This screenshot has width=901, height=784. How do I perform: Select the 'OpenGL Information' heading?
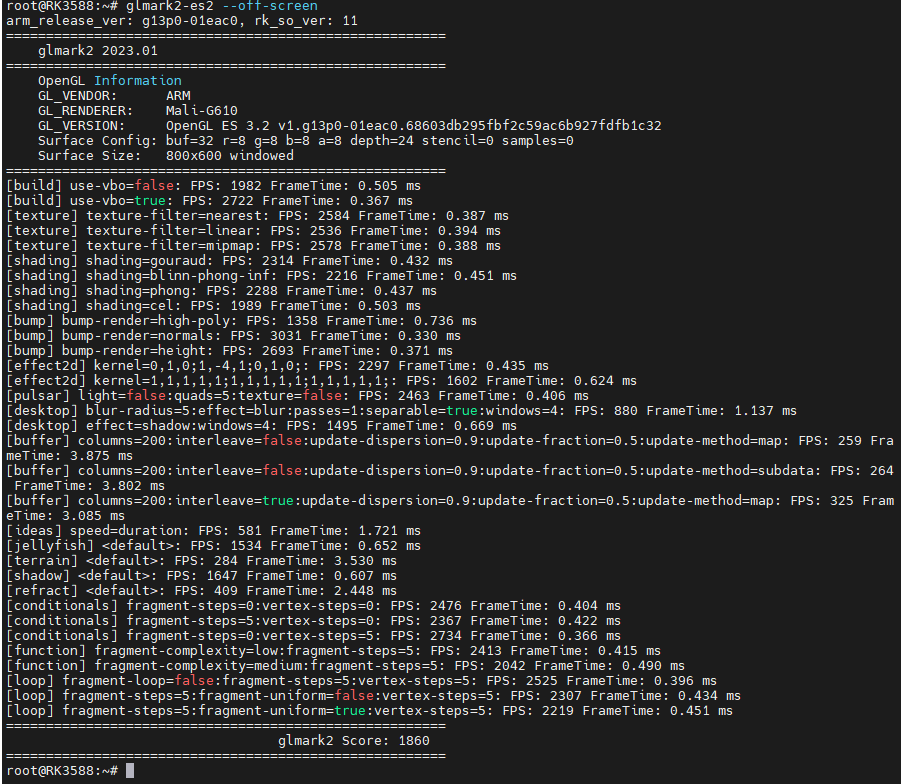pos(110,80)
